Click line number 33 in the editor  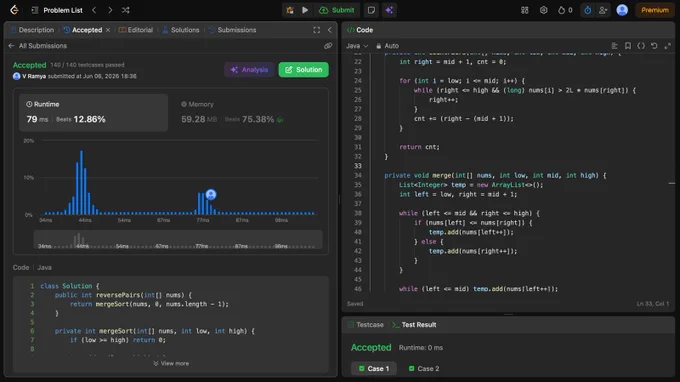[358, 166]
